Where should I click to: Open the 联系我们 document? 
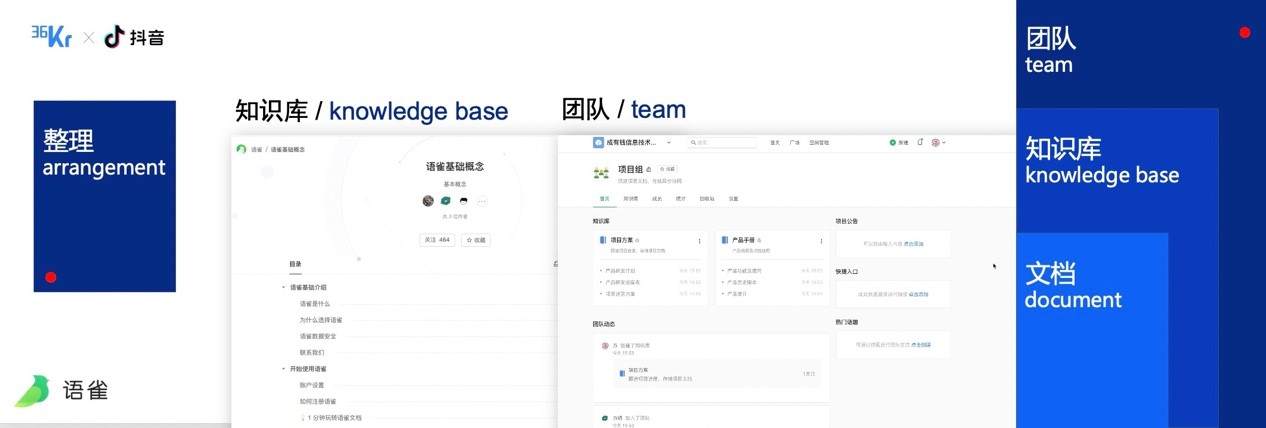(313, 352)
